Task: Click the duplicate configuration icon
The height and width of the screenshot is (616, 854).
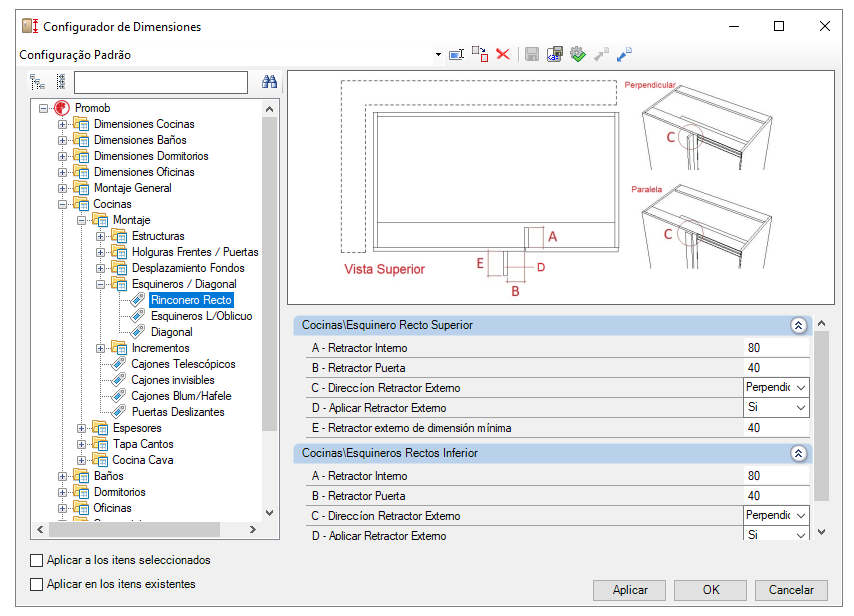Action: 480,54
